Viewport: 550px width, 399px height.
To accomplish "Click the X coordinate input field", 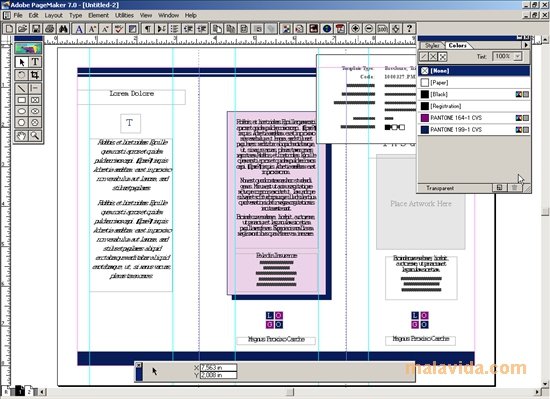I will 218,367.
